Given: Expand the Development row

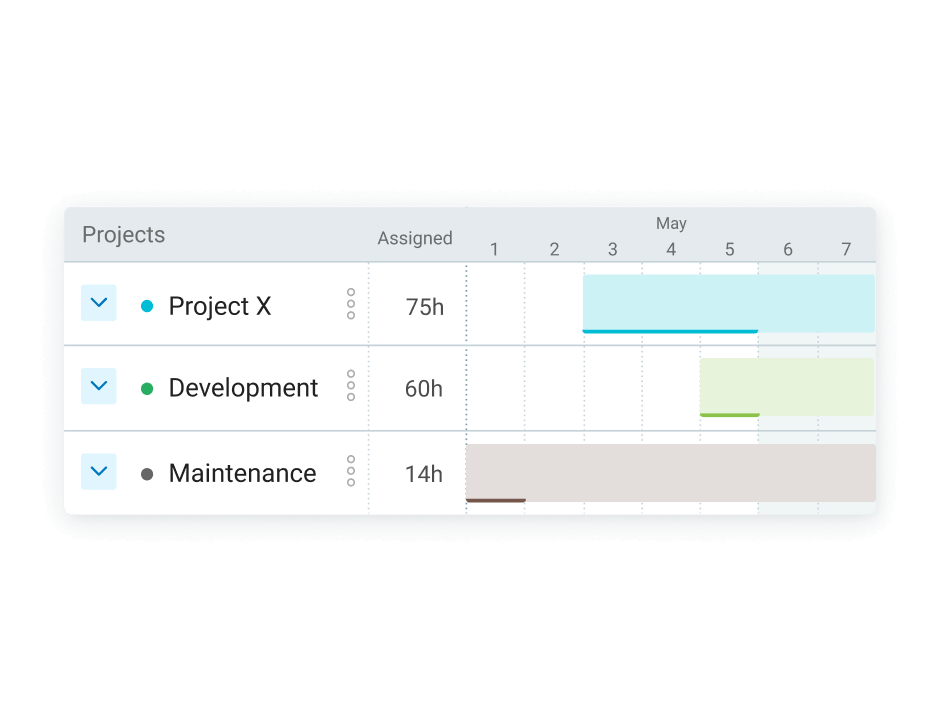Looking at the screenshot, I should point(98,385).
